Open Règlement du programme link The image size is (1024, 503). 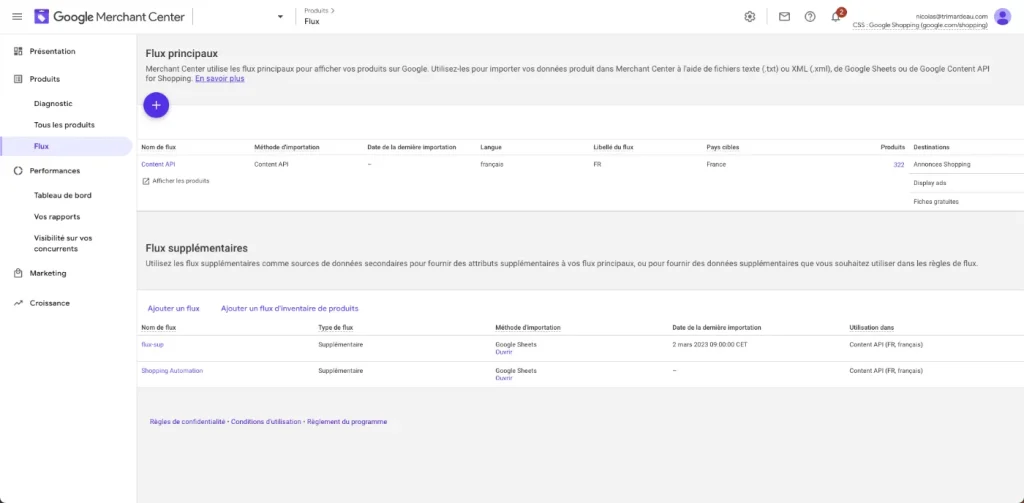click(347, 422)
